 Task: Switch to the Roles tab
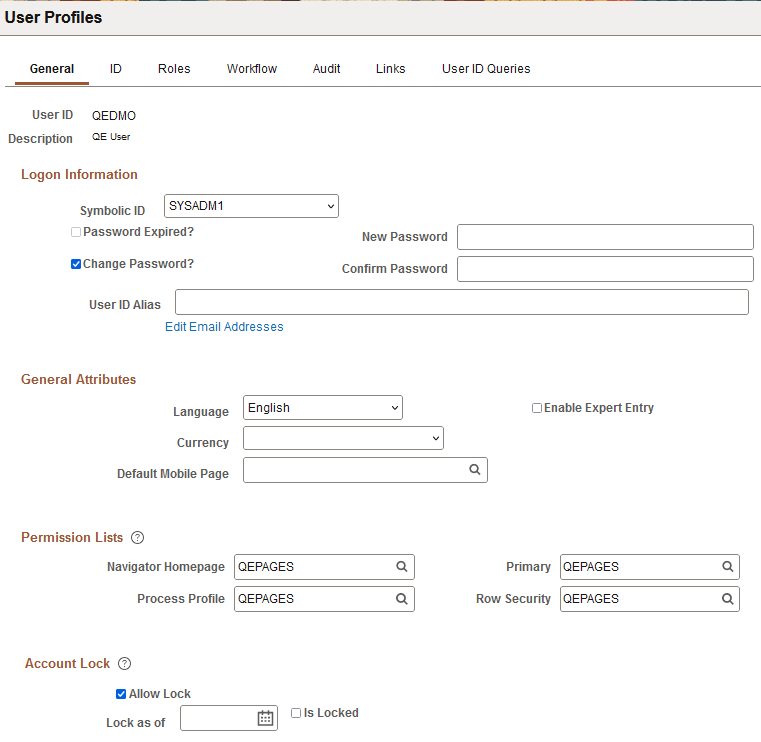point(174,69)
